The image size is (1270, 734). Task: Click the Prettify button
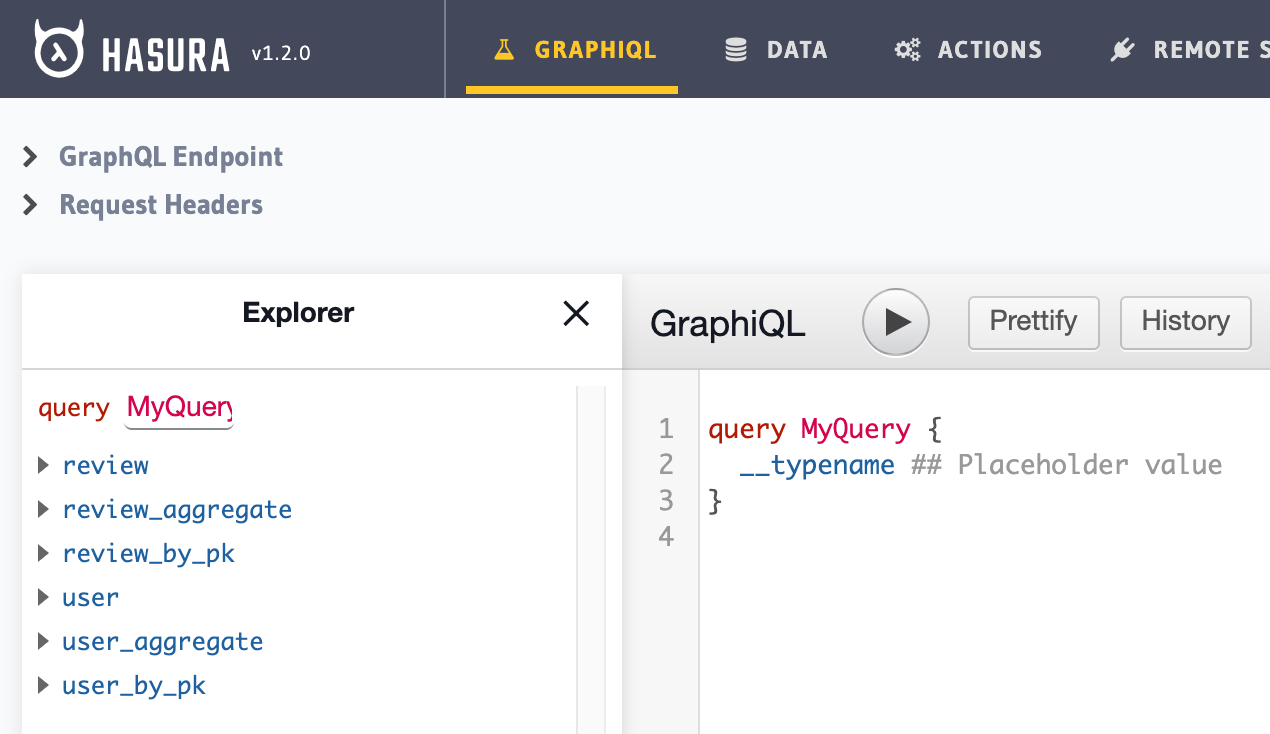tap(1034, 322)
